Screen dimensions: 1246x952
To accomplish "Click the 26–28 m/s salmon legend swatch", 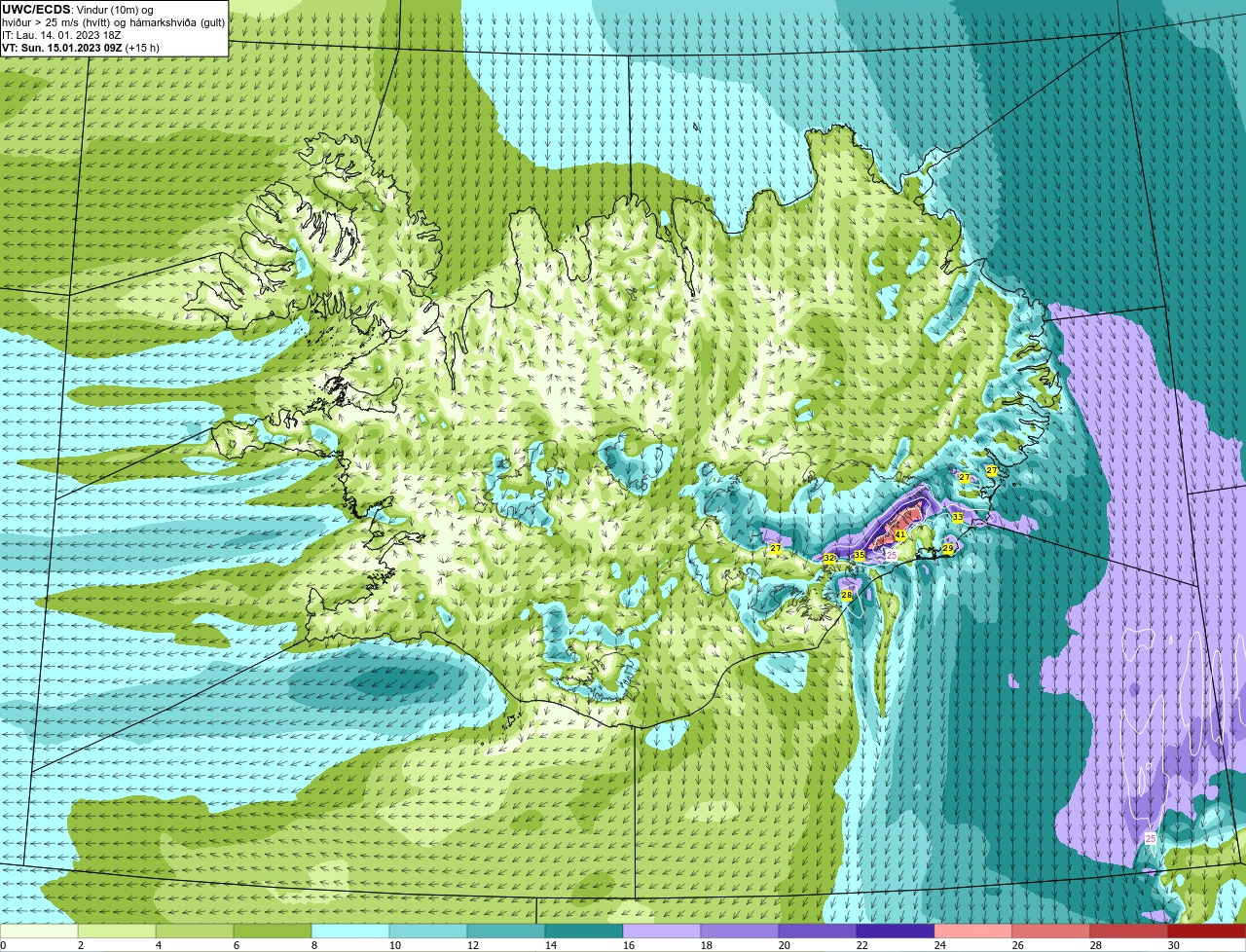I will (1051, 932).
